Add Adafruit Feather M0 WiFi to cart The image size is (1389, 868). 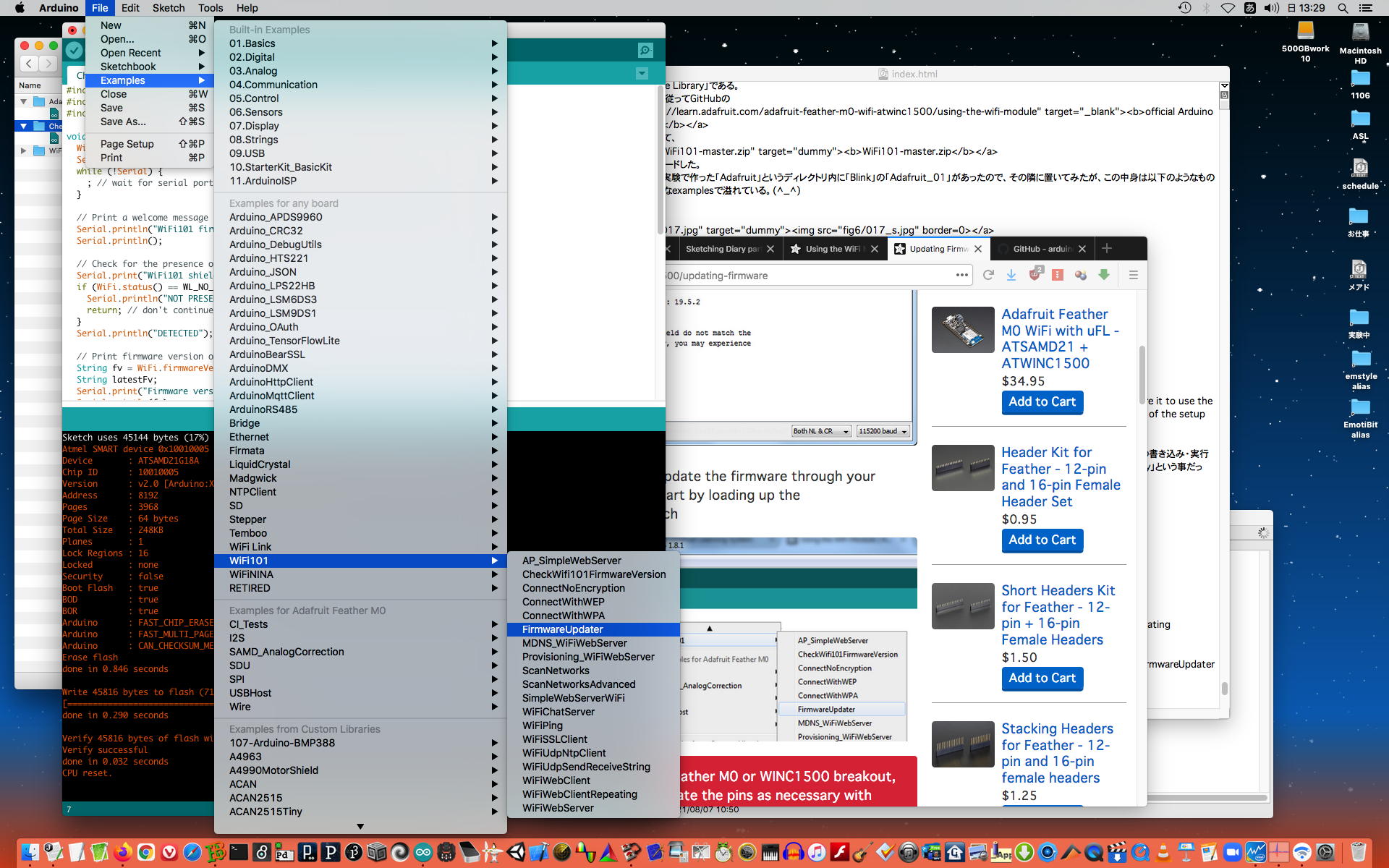click(x=1042, y=402)
